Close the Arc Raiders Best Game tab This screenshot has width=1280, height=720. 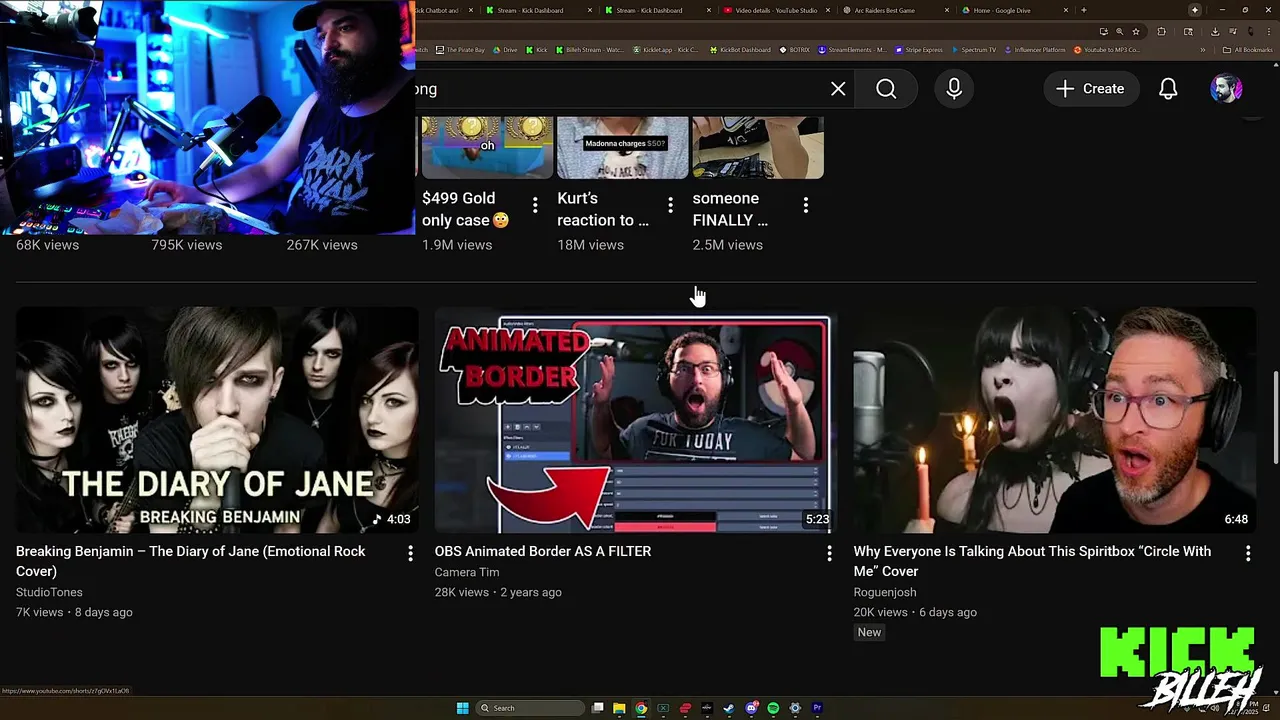(946, 10)
